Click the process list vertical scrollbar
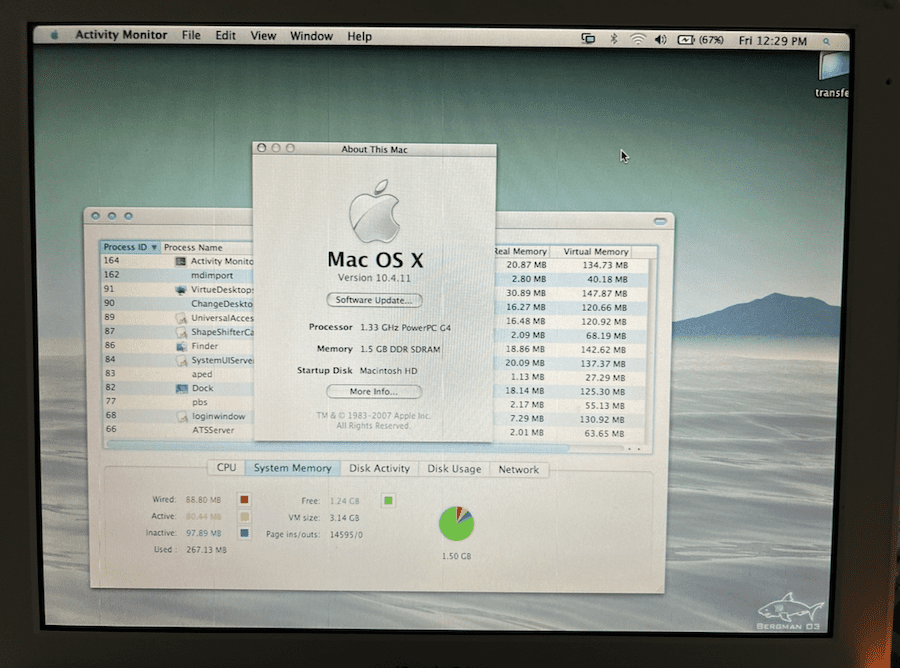This screenshot has width=900, height=668. tap(651, 350)
